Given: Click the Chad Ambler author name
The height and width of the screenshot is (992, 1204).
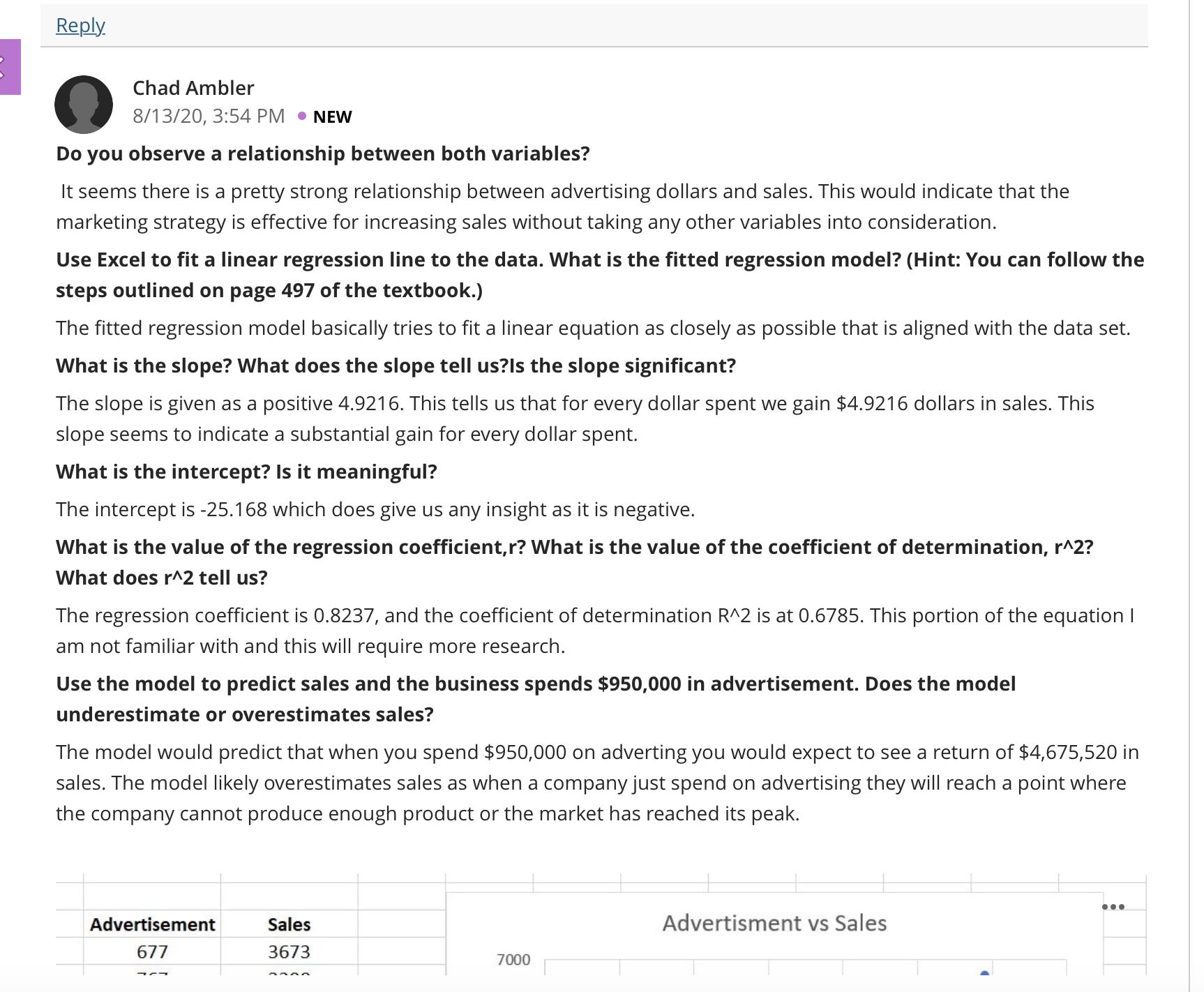Looking at the screenshot, I should 193,88.
